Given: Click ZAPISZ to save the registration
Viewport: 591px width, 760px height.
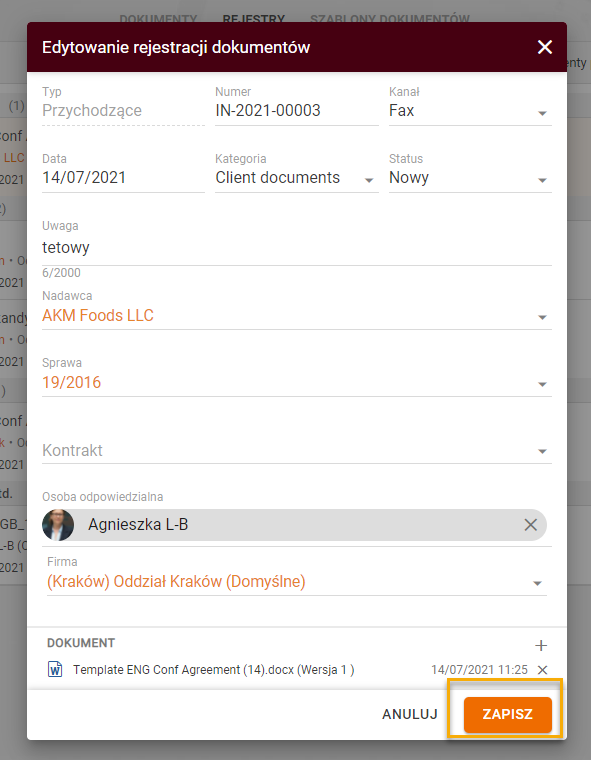Looking at the screenshot, I should coord(508,714).
